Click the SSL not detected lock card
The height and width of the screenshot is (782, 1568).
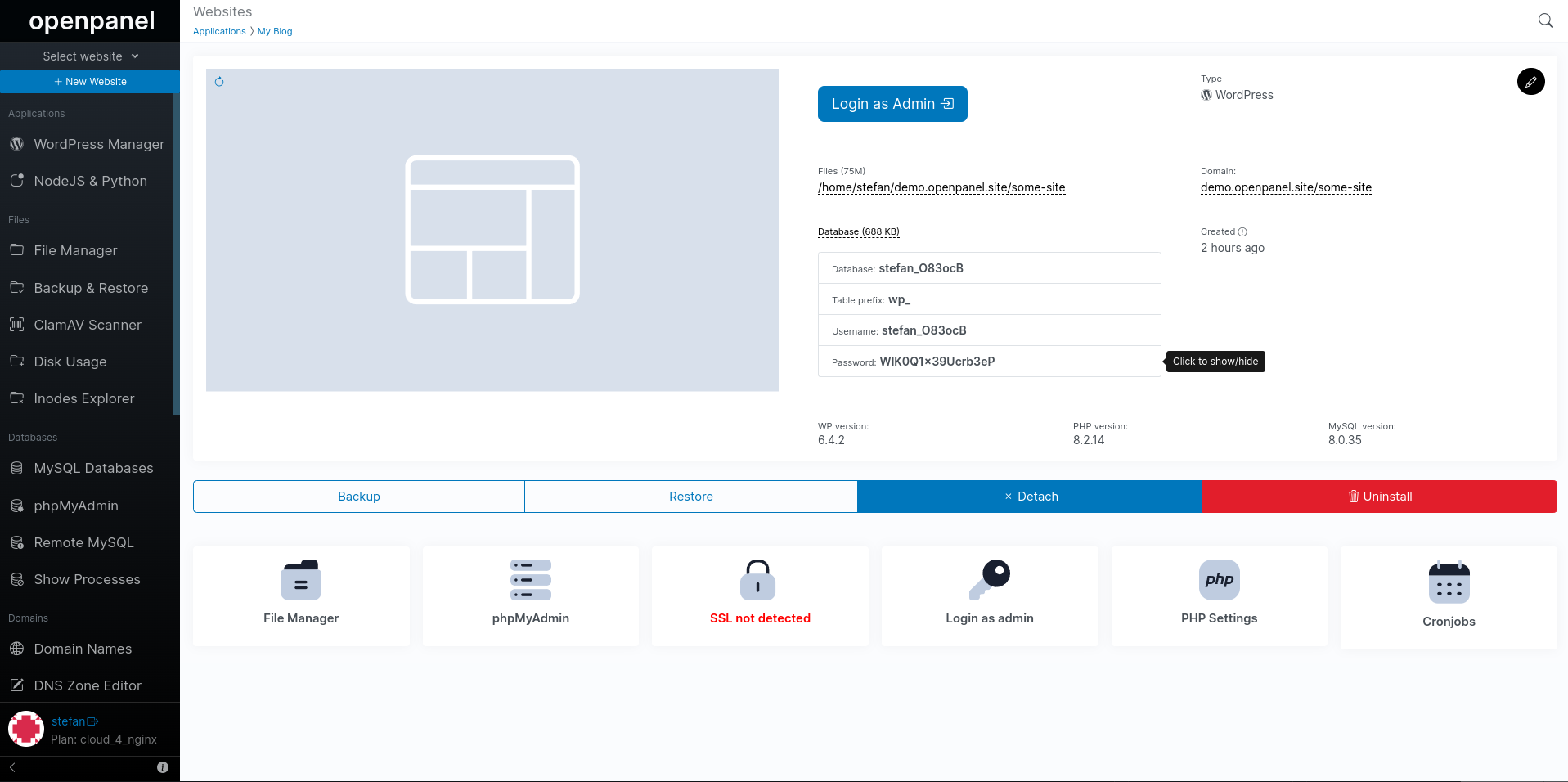760,596
